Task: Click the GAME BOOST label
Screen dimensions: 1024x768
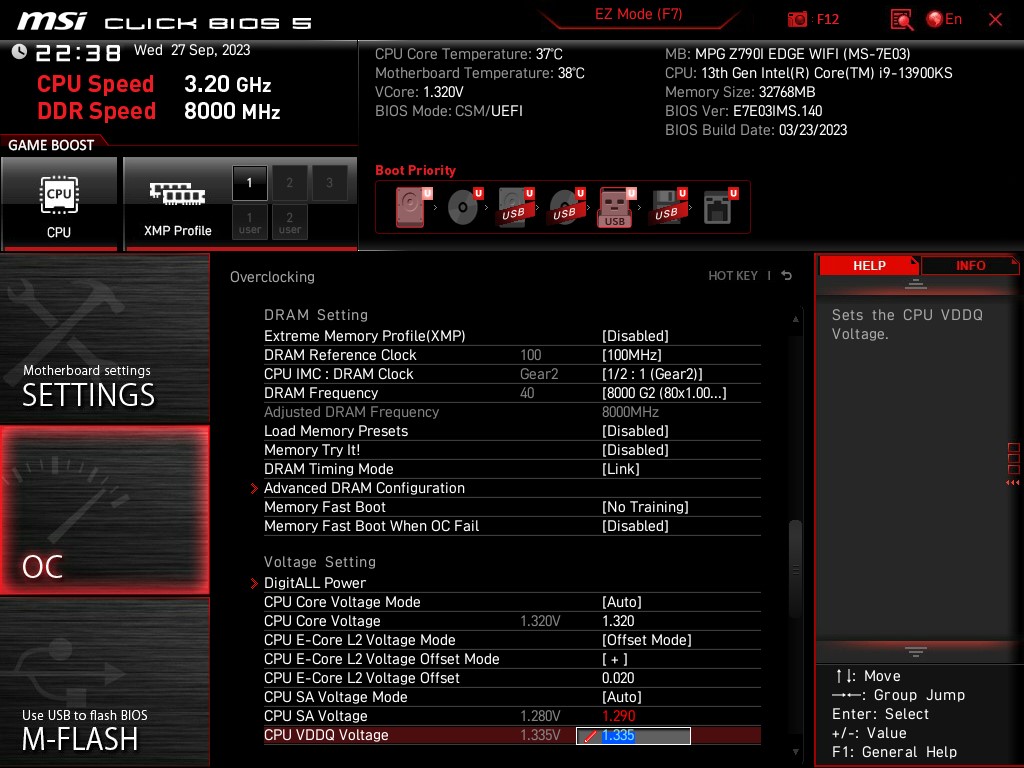Action: [51, 145]
